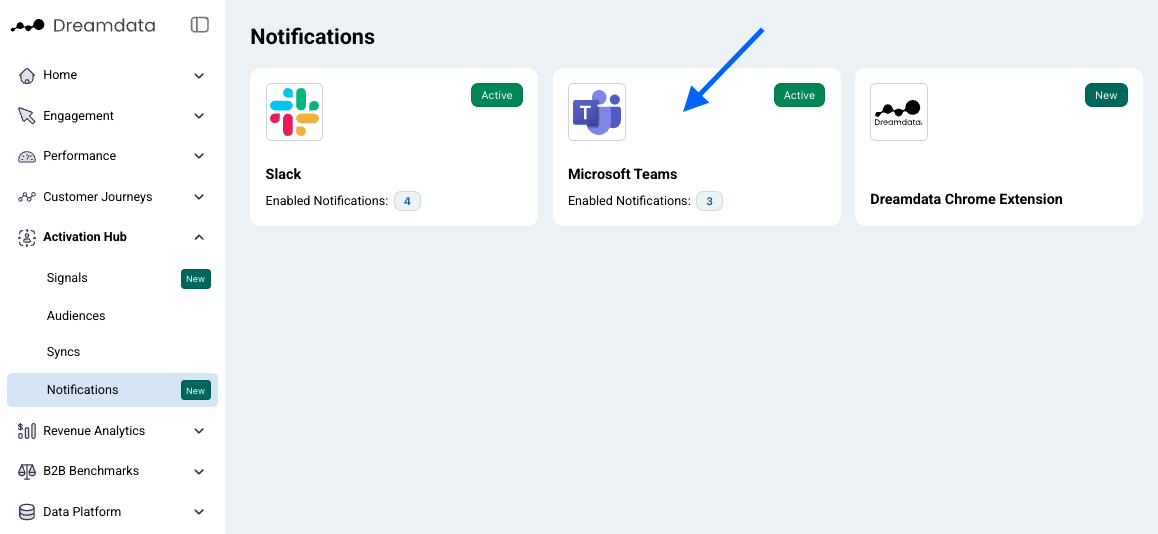This screenshot has height=534, width=1158.
Task: Expand the Revenue Analytics chevron
Action: [199, 431]
